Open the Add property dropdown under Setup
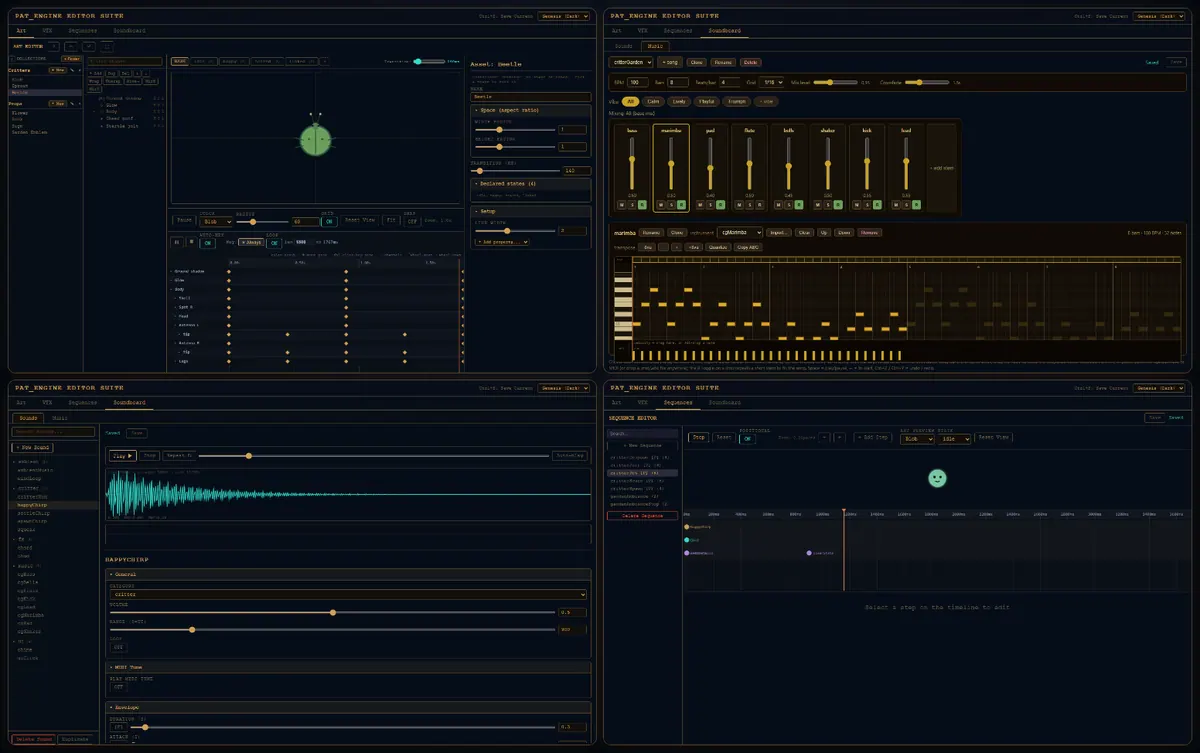Viewport: 1200px width, 753px height. [x=502, y=242]
